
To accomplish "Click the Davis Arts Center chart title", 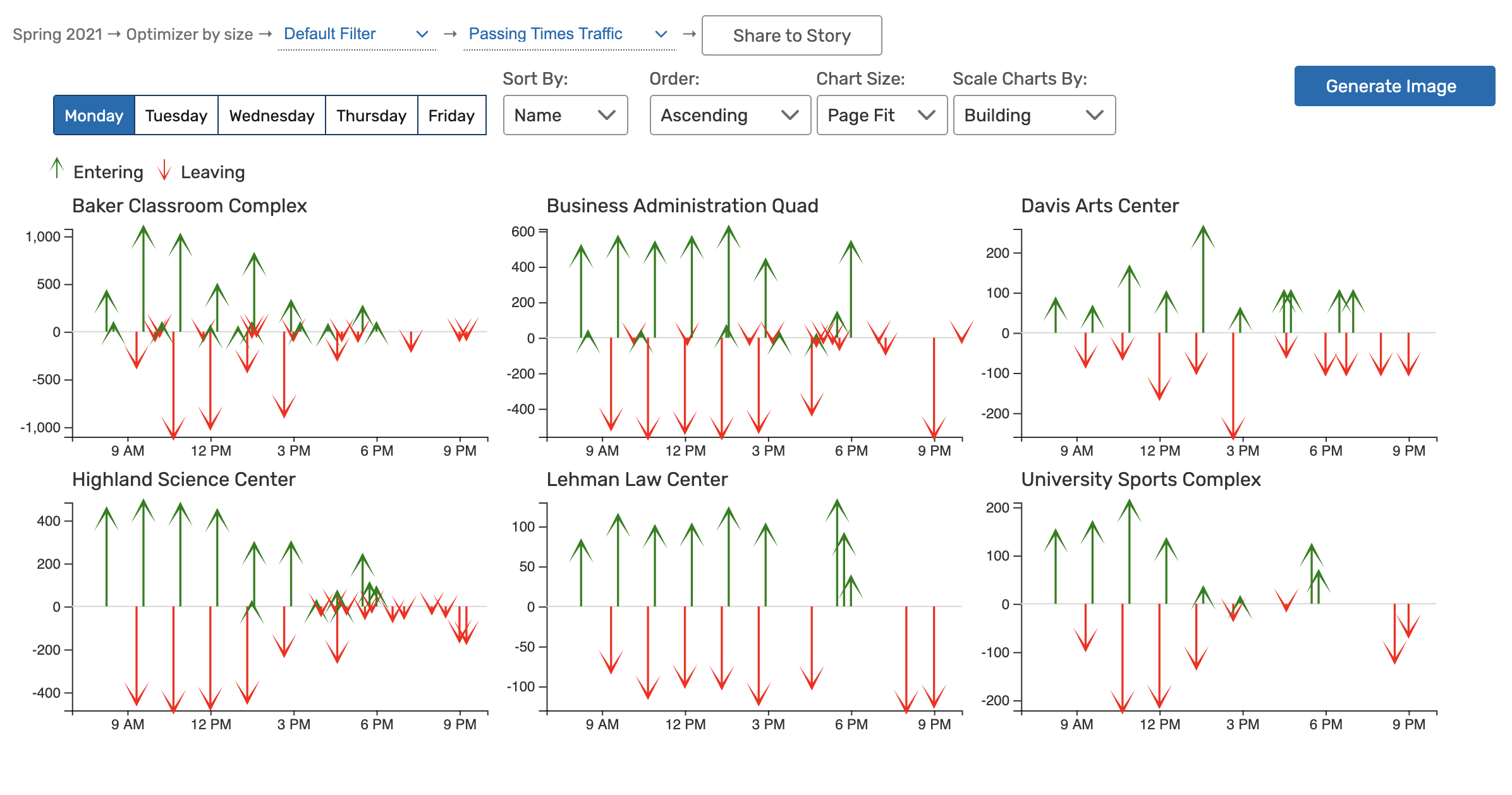I will 1099,206.
